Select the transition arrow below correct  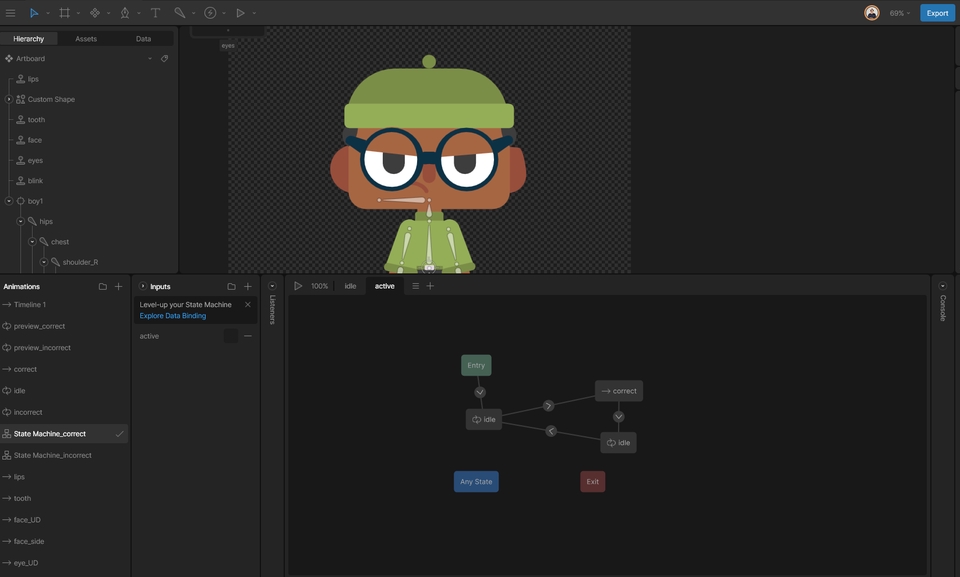618,417
